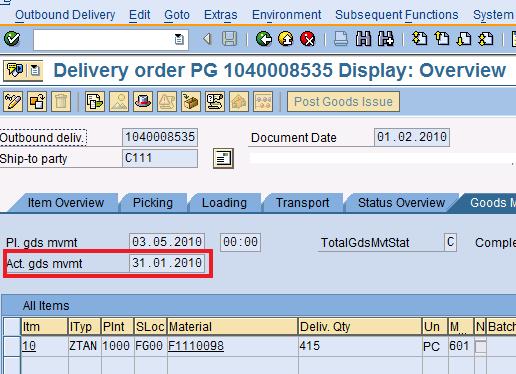
Task: Click the Outbound deliv. number field
Action: click(x=160, y=137)
